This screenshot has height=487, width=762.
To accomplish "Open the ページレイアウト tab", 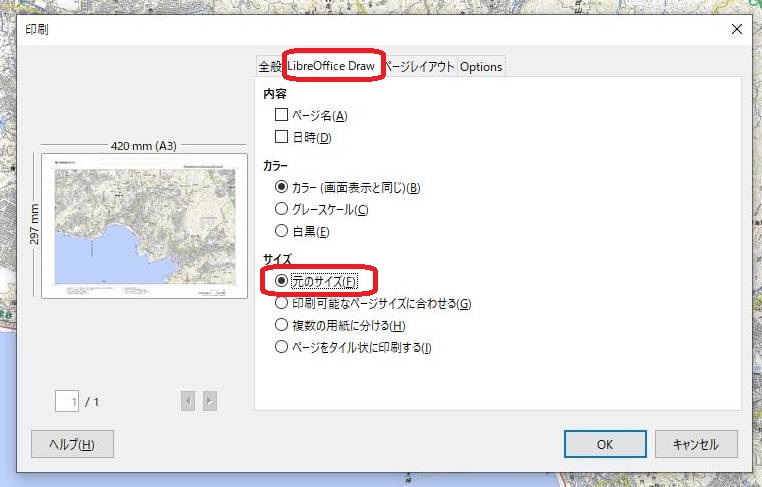I will 420,67.
